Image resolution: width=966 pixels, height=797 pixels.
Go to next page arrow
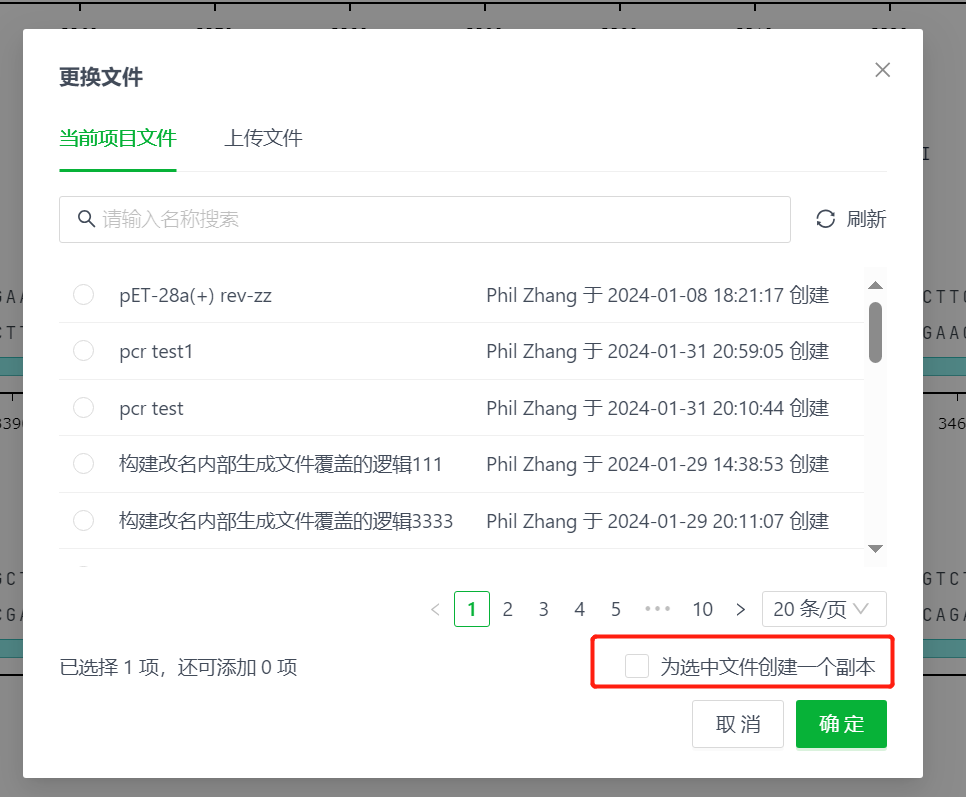click(740, 609)
